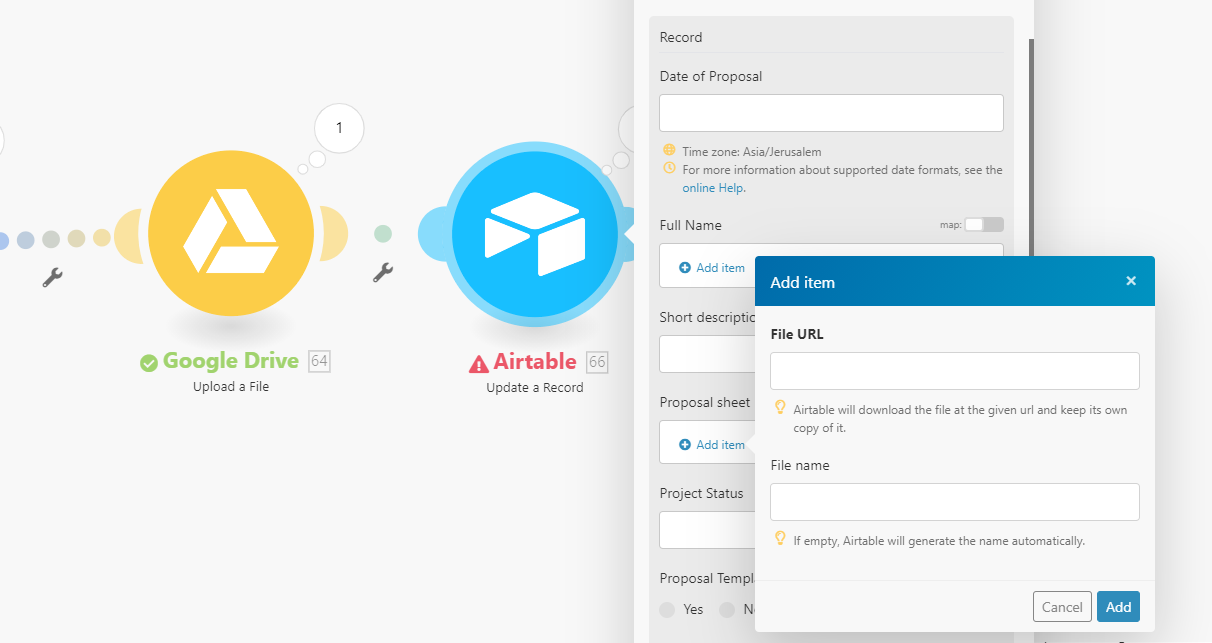1212x643 pixels.
Task: Click the time zone globe icon
Action: tap(669, 151)
